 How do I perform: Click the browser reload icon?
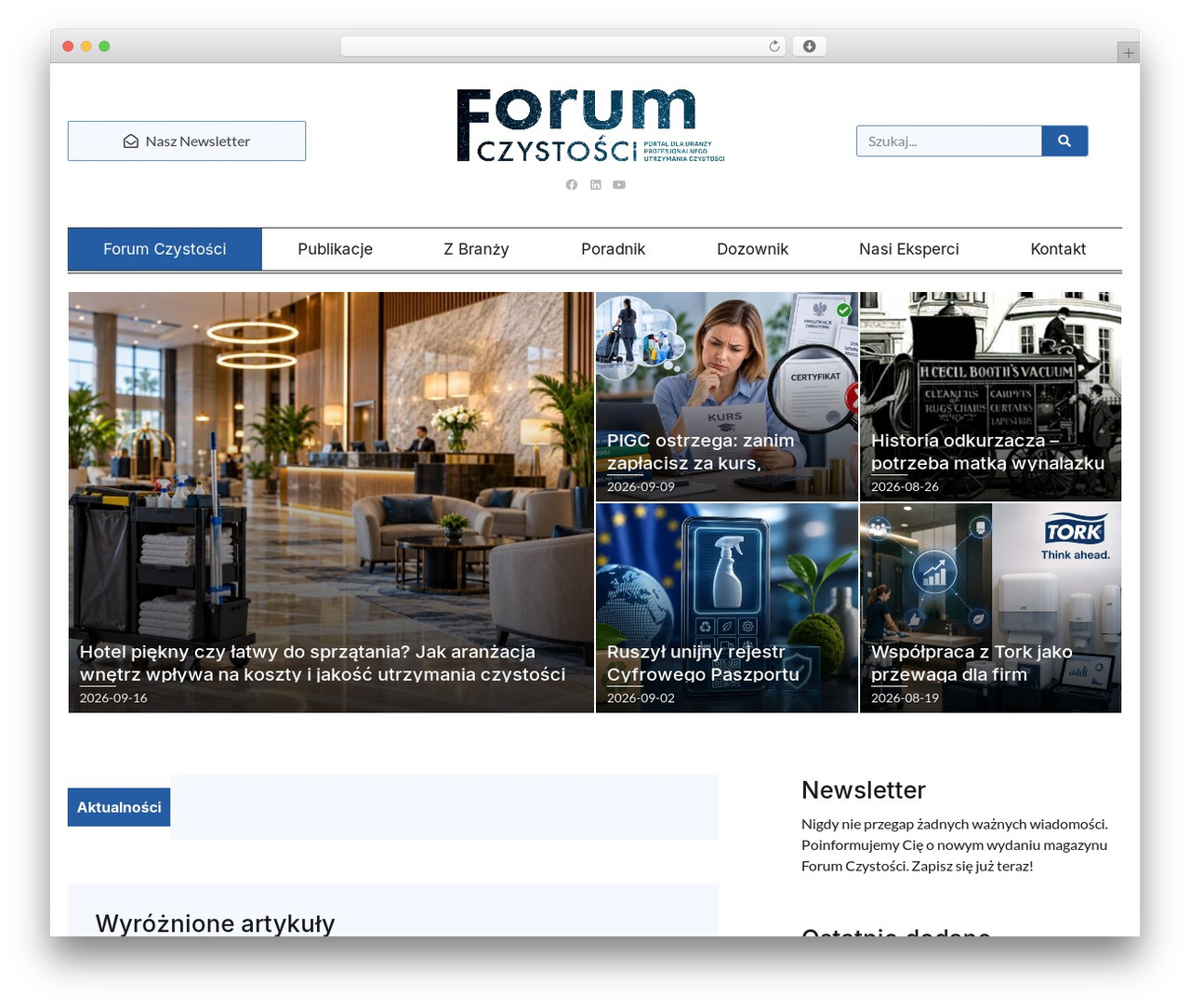pos(774,46)
